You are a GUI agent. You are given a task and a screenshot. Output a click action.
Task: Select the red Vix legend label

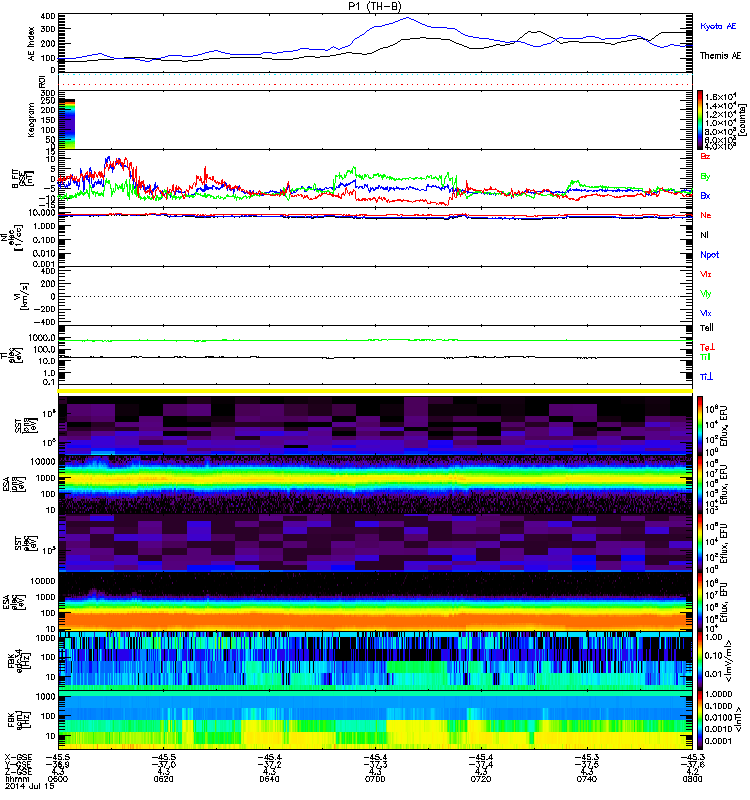(706, 274)
